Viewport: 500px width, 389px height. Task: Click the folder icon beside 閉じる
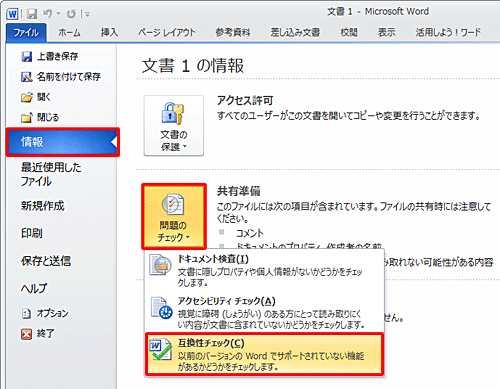pos(27,118)
